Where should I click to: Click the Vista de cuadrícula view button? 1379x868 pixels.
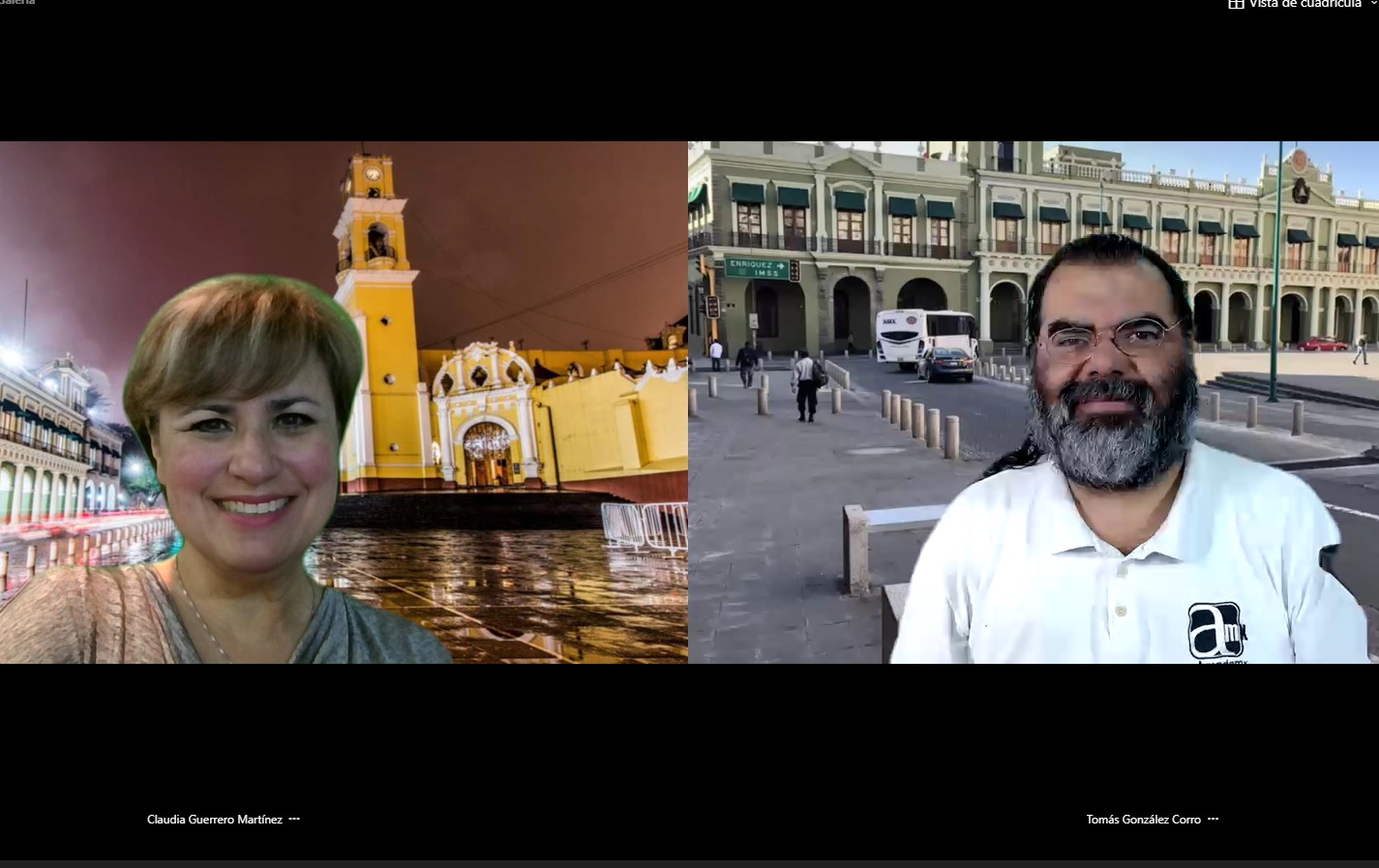pos(1295,4)
